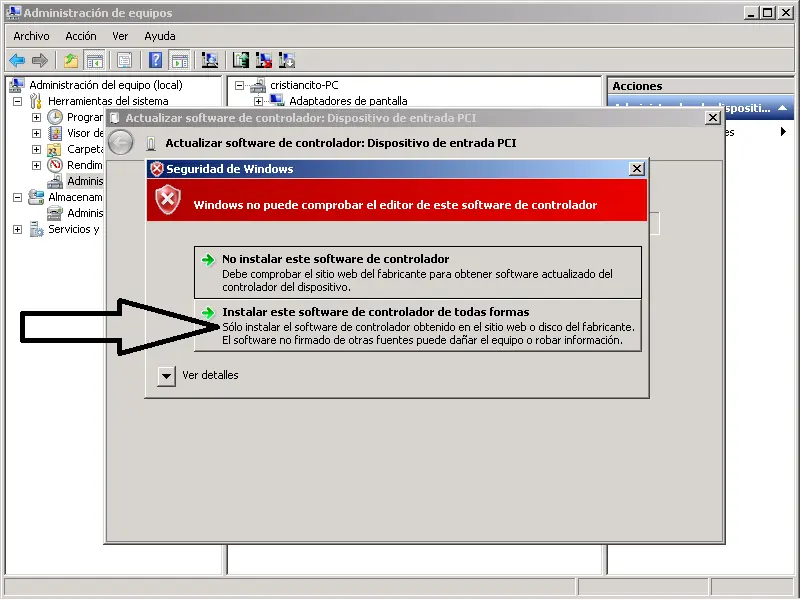Collapse the Almacenamiento node
The image size is (800, 600).
pyautogui.click(x=17, y=197)
